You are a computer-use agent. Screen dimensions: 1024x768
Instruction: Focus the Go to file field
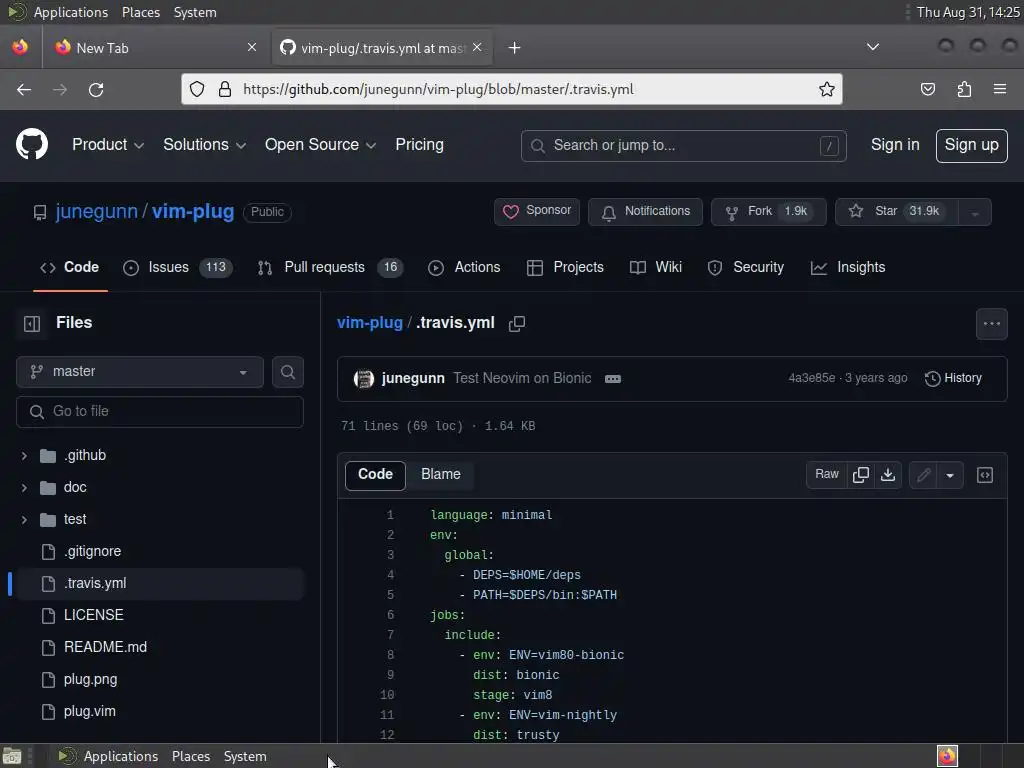pos(160,412)
